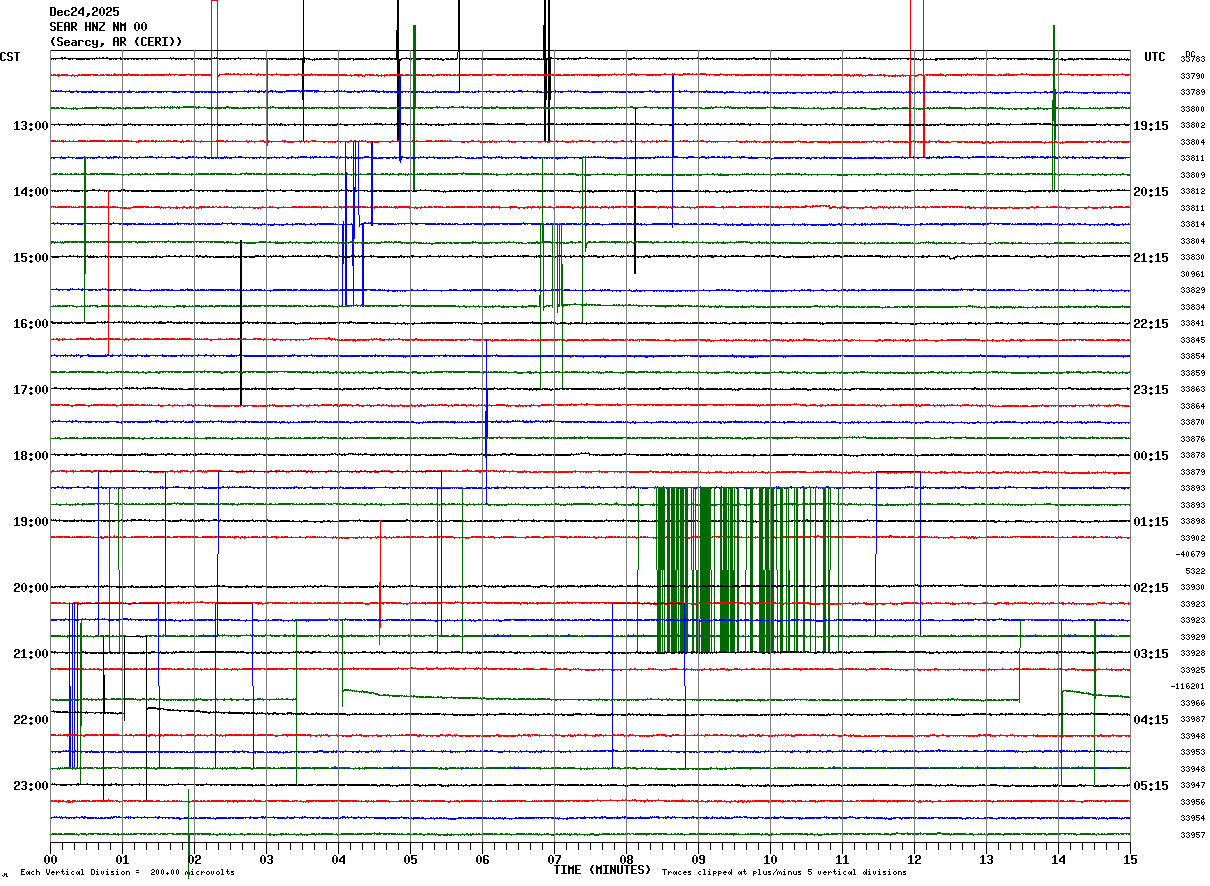Select DC offset value 33830

1192,258
